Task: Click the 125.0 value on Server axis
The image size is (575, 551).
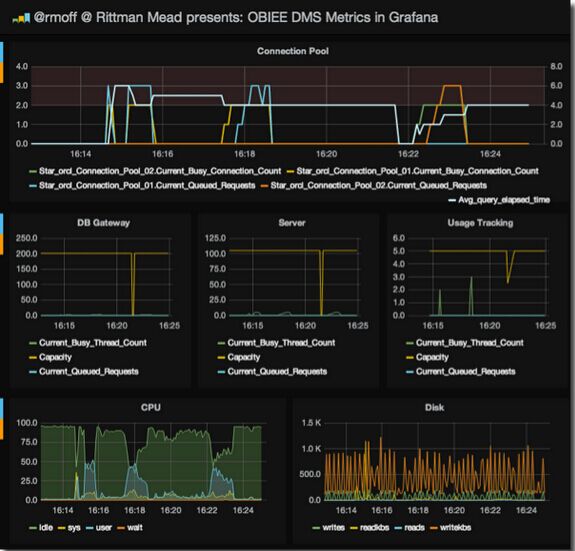Action: coord(215,238)
